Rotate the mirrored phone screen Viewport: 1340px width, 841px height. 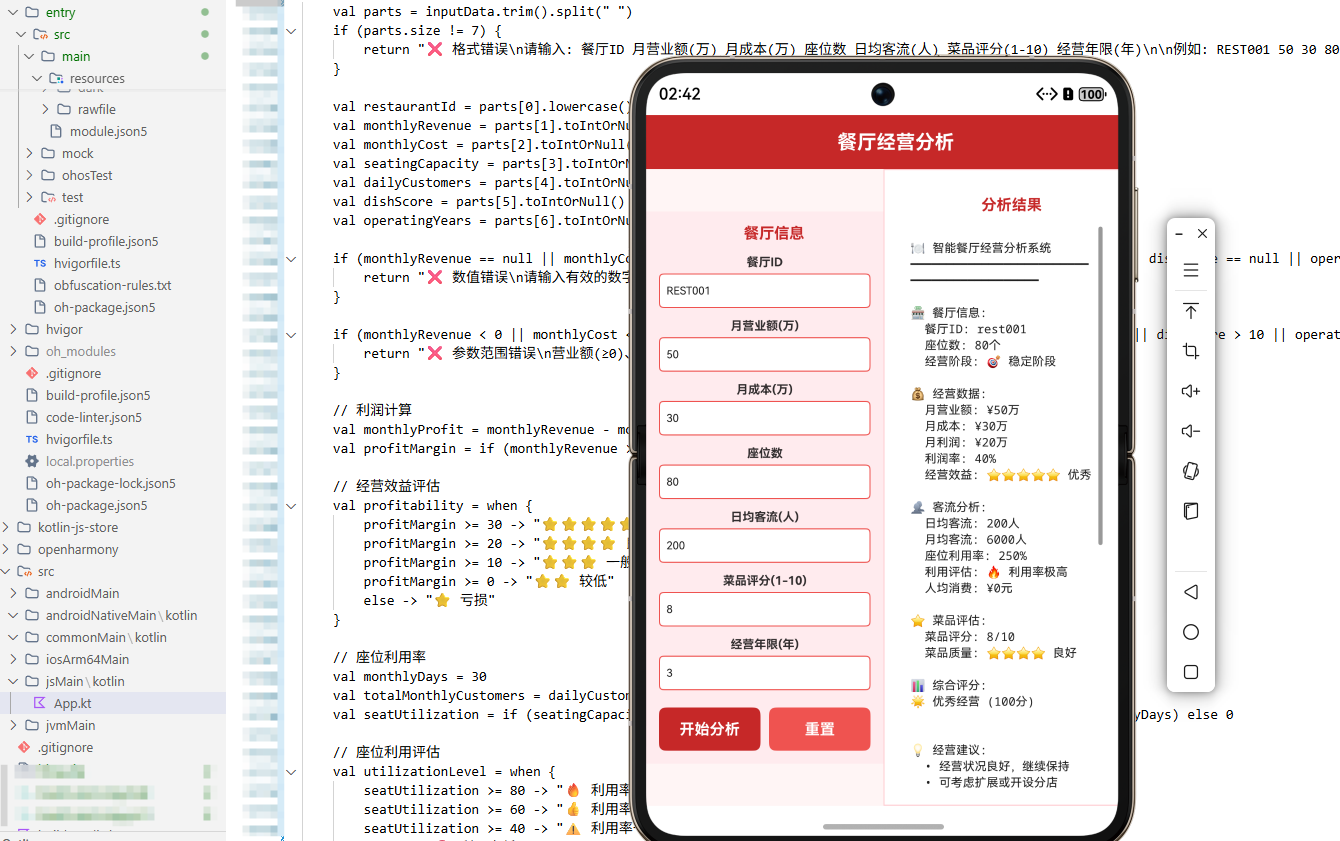1190,470
